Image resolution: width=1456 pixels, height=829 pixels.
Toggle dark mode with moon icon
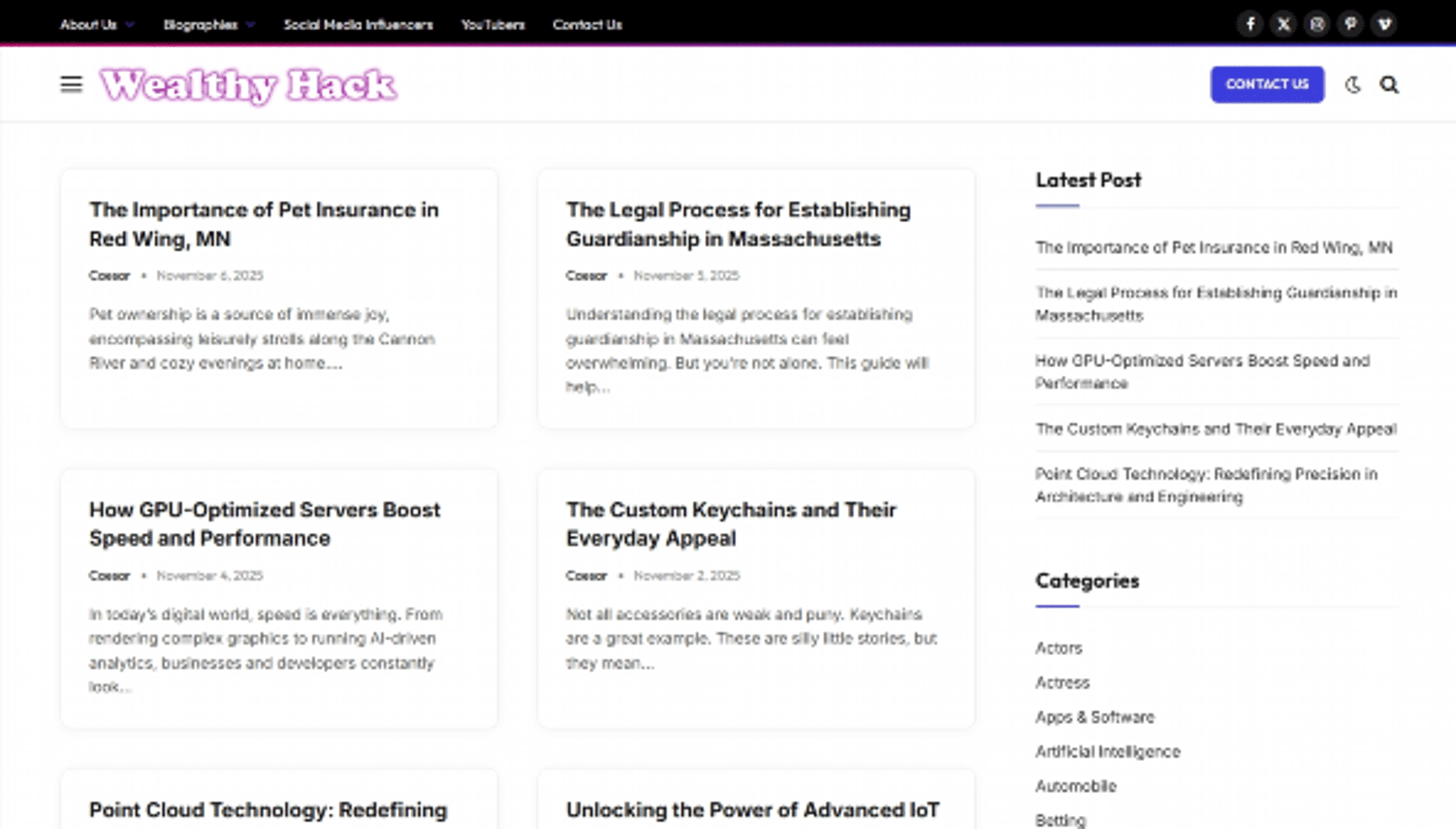[x=1353, y=85]
